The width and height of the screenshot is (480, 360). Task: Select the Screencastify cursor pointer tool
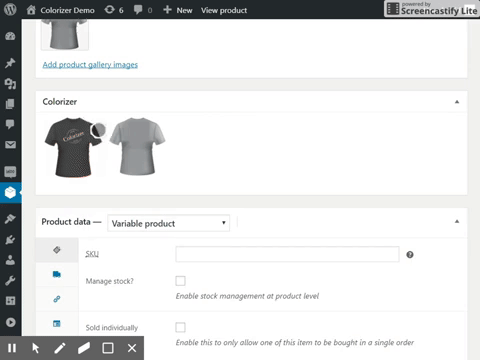click(36, 348)
